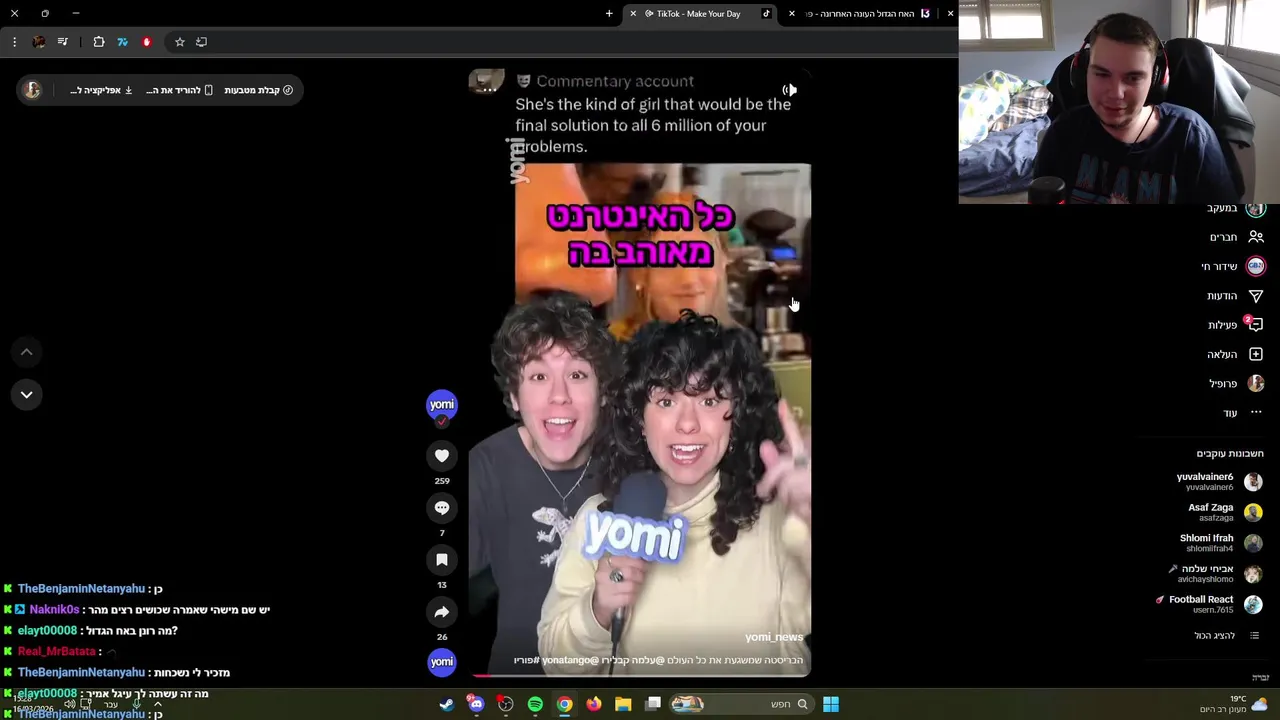1280x720 pixels.
Task: Open Messages (הודעות) in sidebar
Action: pyautogui.click(x=1235, y=296)
